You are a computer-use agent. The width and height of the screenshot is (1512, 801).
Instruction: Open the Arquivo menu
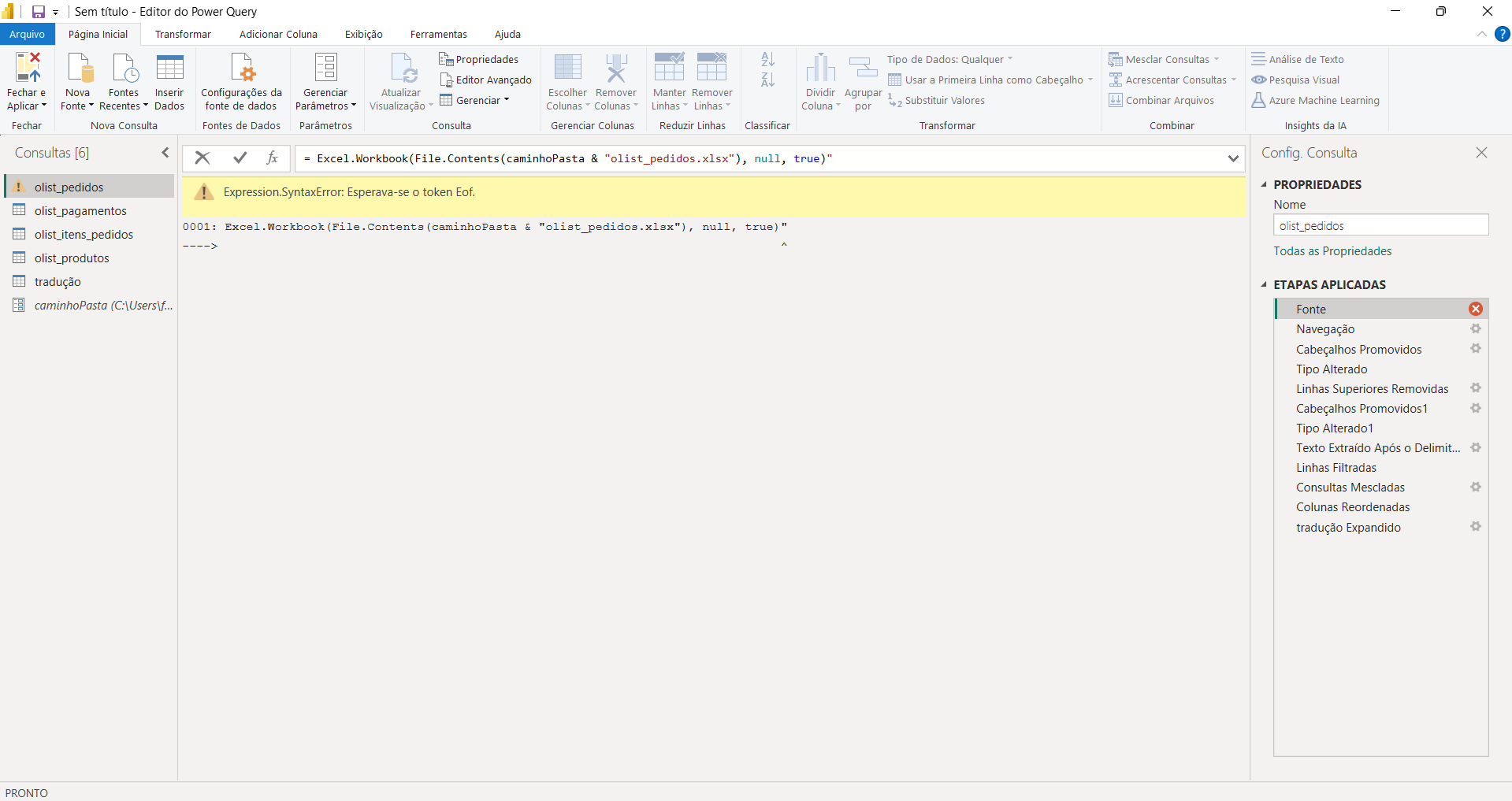click(x=28, y=34)
